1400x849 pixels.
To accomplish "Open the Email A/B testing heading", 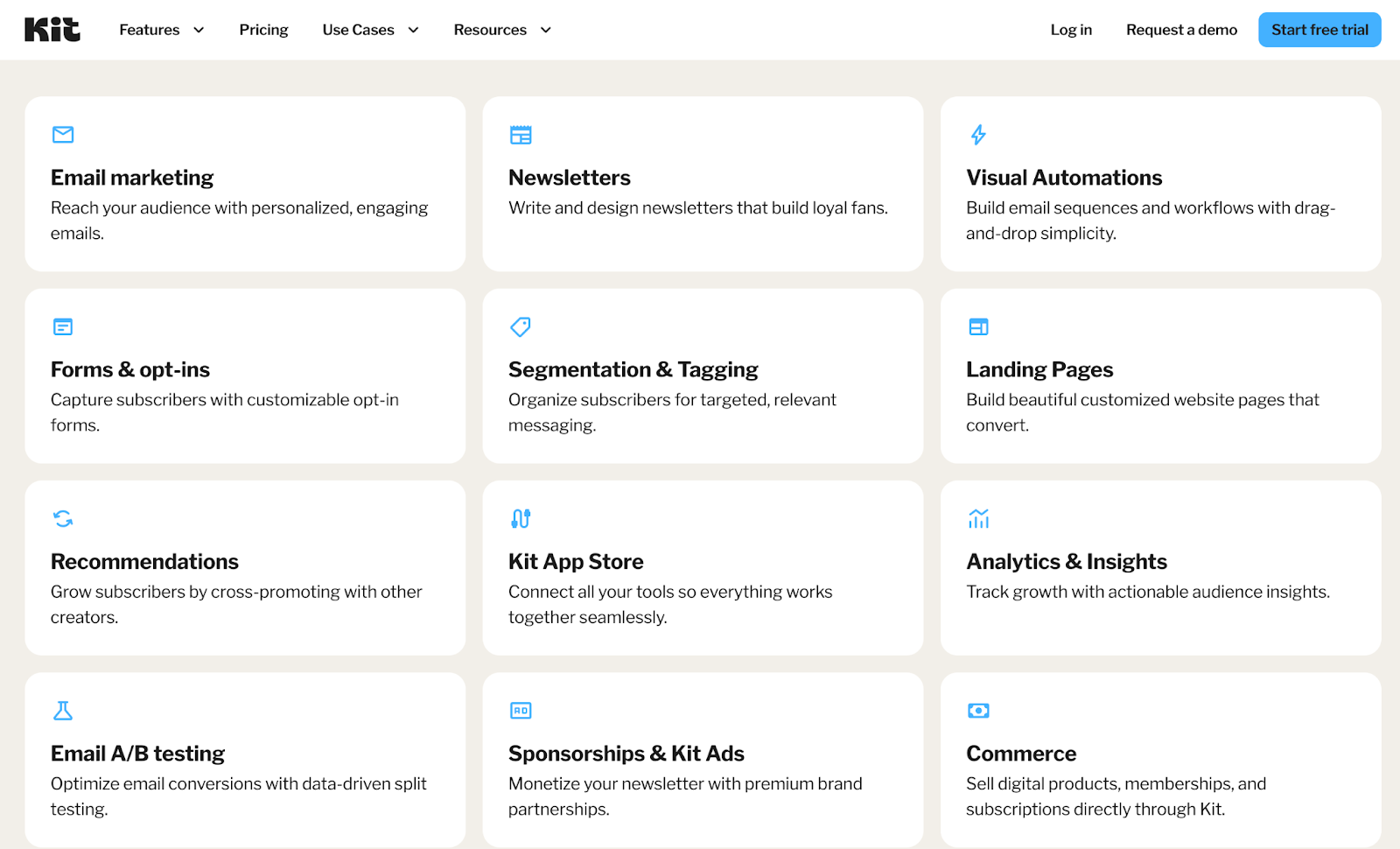I will point(137,754).
